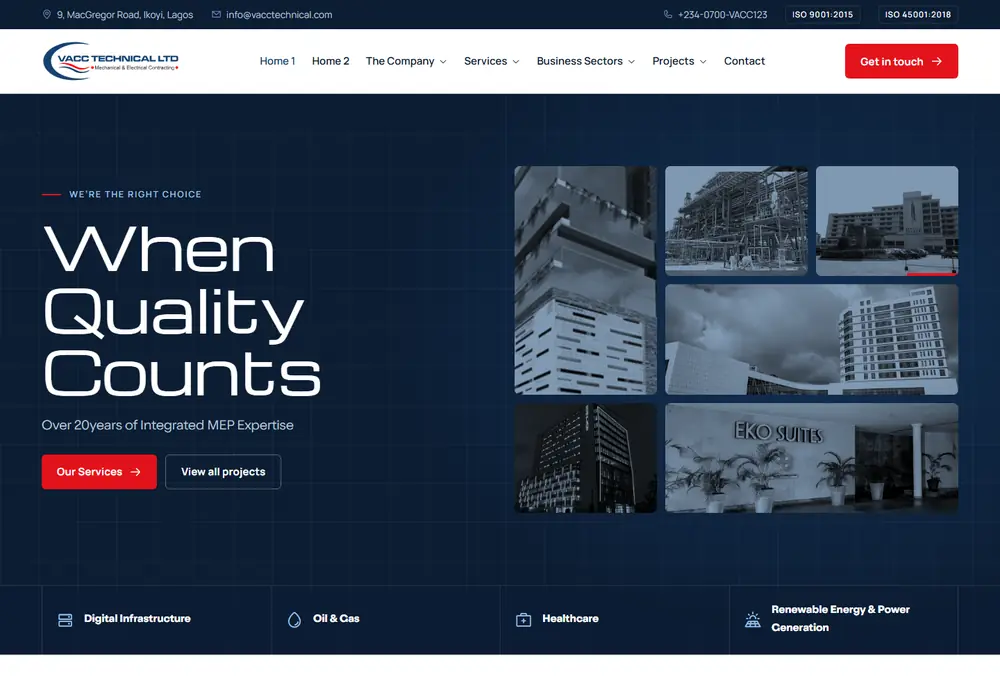Open the hotel building top-right thumbnail
1000x688 pixels.
(886, 221)
